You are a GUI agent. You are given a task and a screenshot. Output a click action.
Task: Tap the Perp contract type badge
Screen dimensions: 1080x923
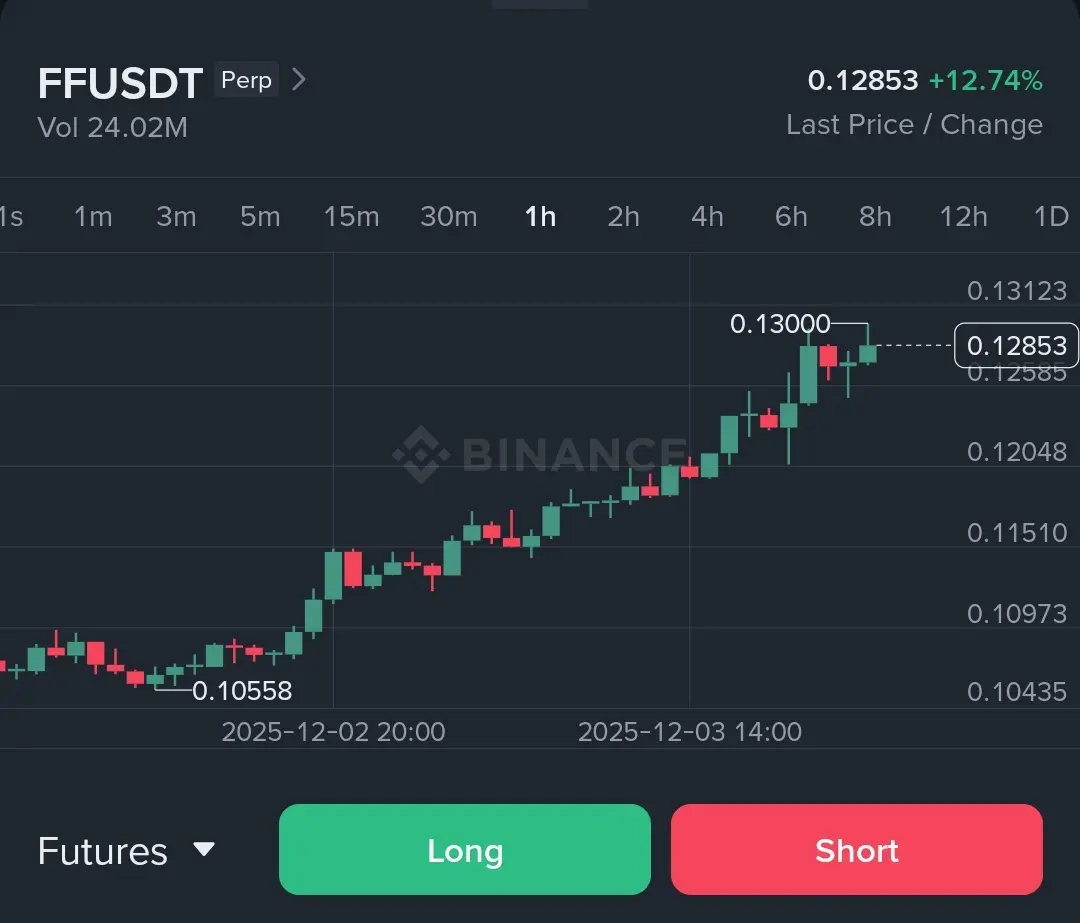pyautogui.click(x=246, y=80)
